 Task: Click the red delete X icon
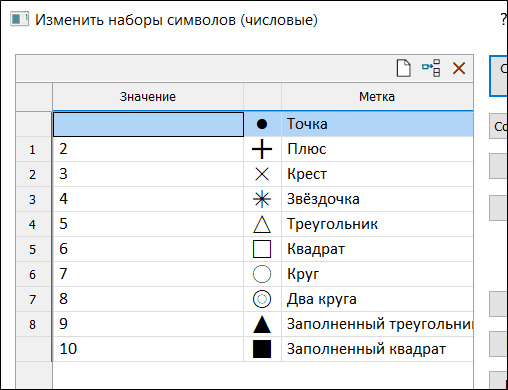(459, 68)
